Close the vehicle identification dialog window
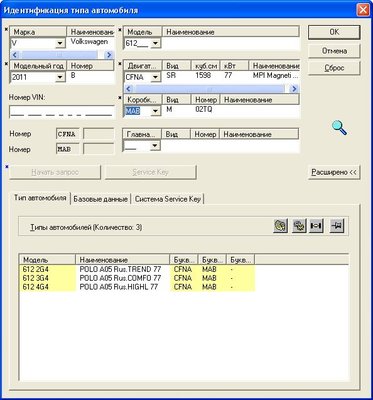 pos(363,10)
